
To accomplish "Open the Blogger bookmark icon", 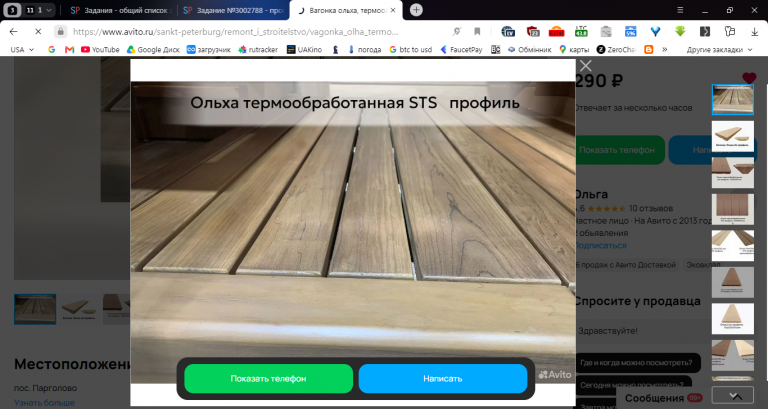I will pos(648,49).
